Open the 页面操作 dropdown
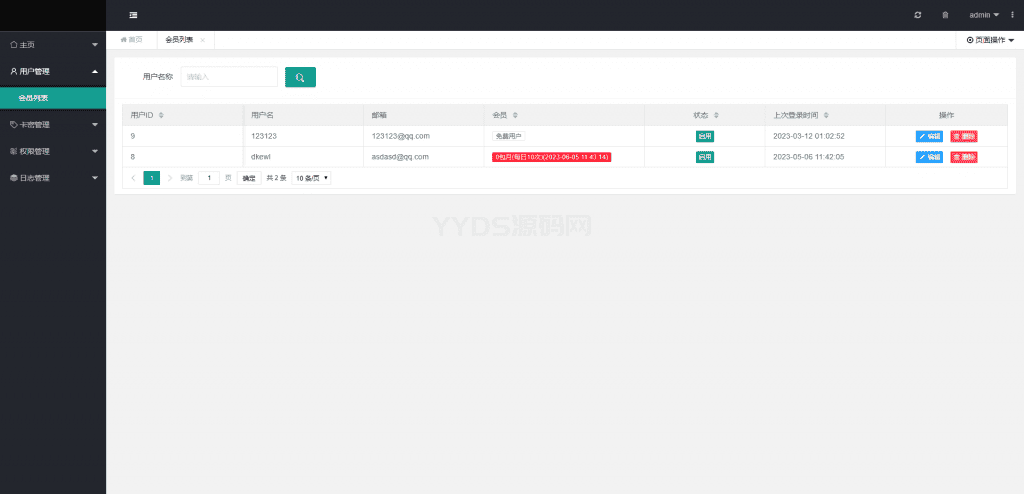The width and height of the screenshot is (1024, 494). 990,41
